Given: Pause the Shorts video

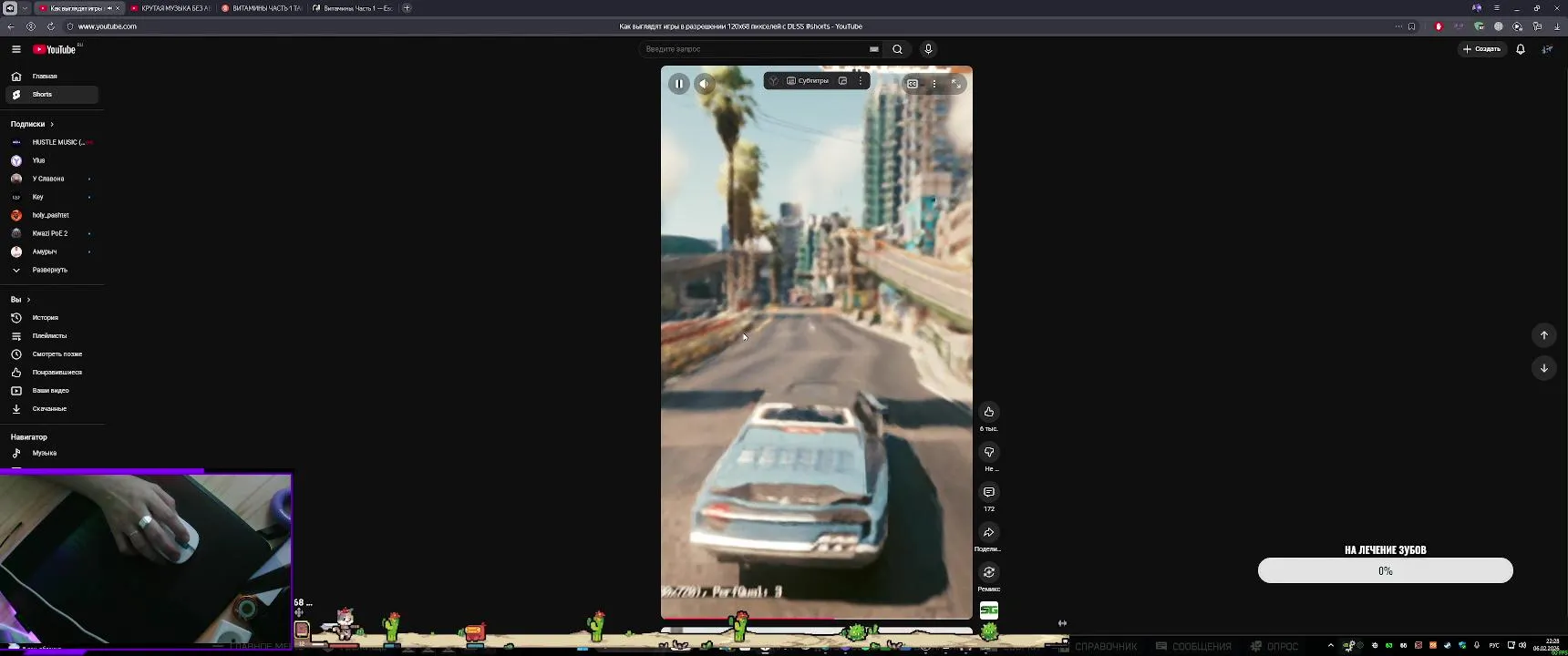Looking at the screenshot, I should click(679, 84).
